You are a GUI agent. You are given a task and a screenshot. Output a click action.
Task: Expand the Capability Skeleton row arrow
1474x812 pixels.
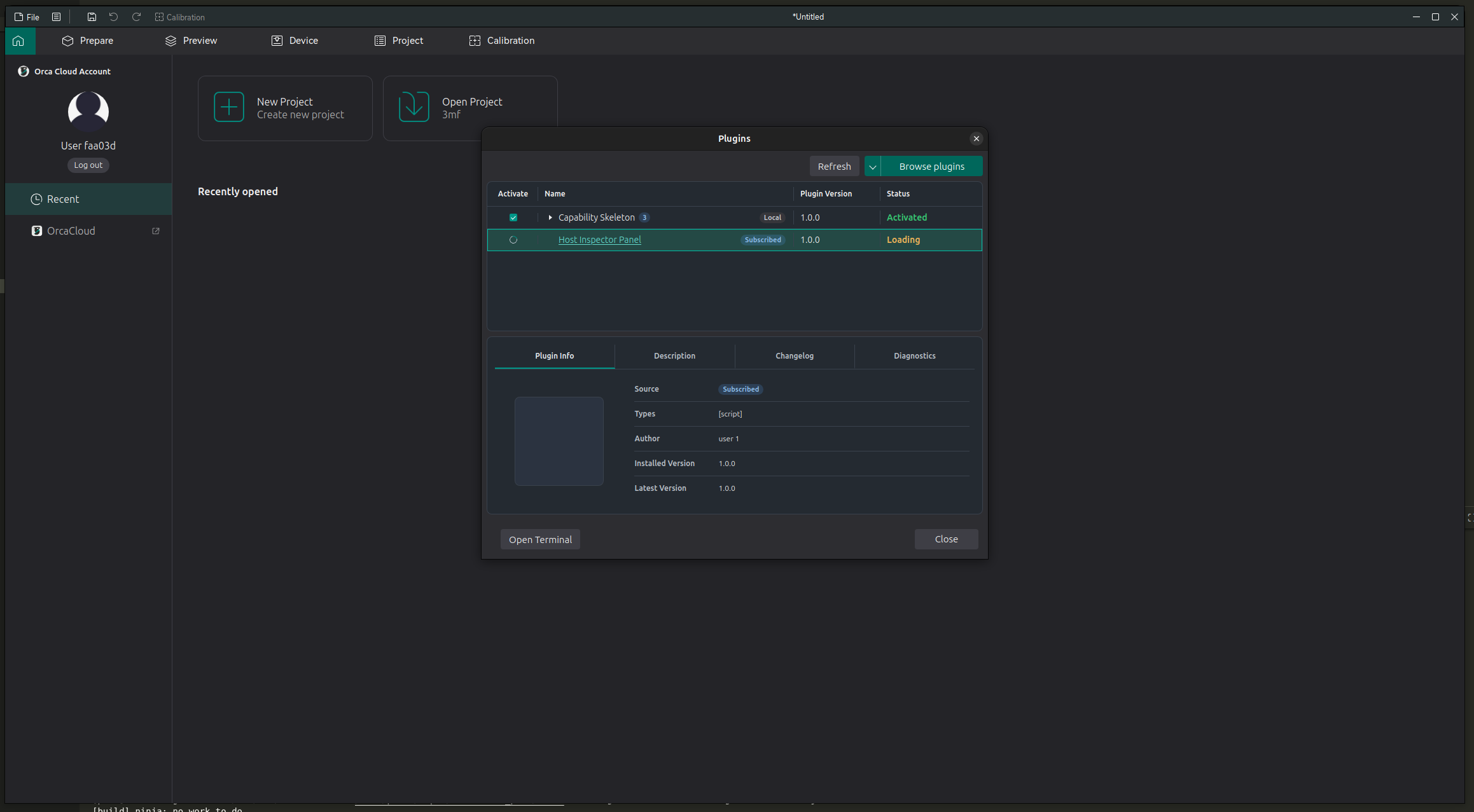click(x=550, y=217)
